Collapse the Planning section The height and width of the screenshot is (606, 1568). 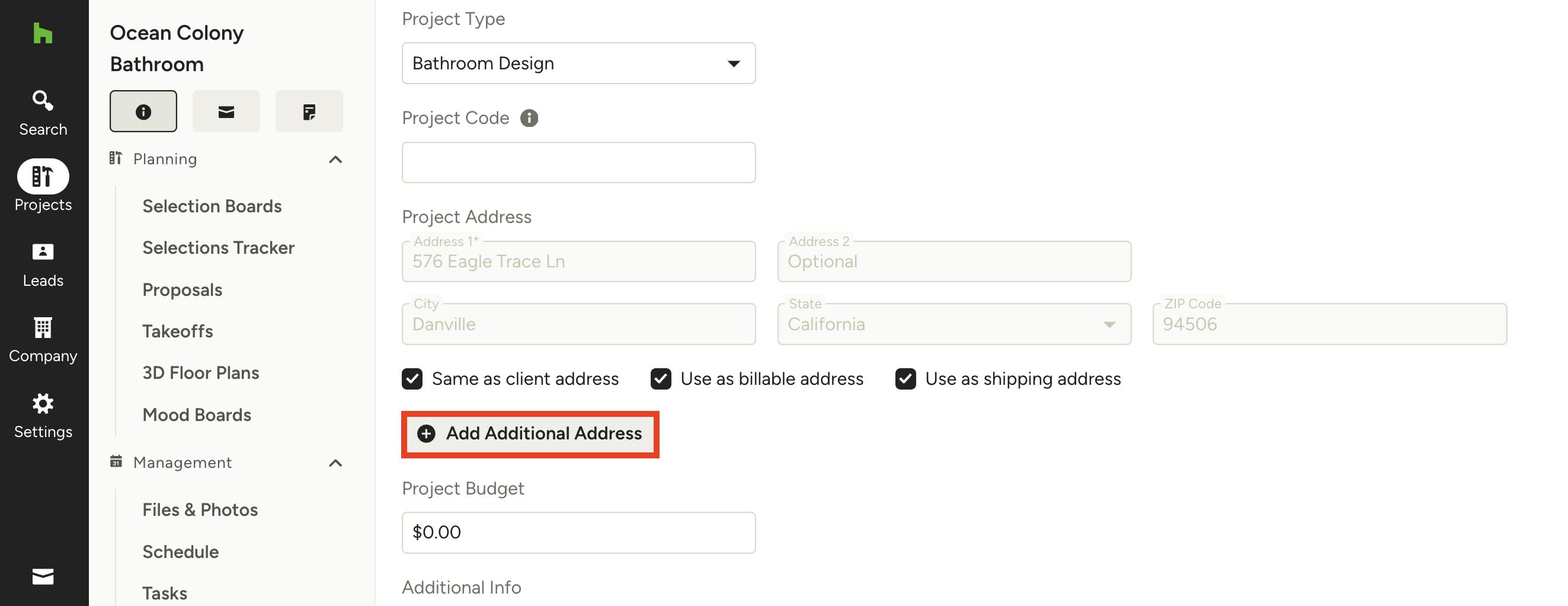pos(335,160)
